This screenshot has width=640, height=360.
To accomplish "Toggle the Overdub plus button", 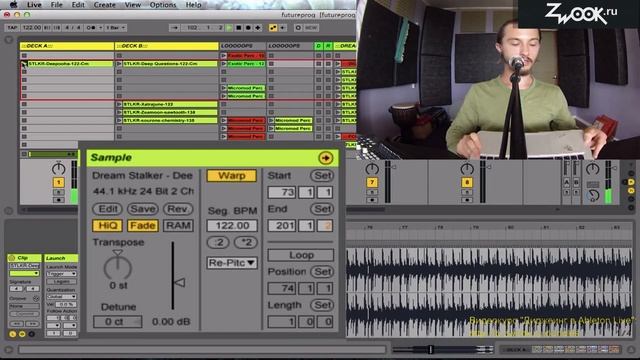I will click(258, 28).
